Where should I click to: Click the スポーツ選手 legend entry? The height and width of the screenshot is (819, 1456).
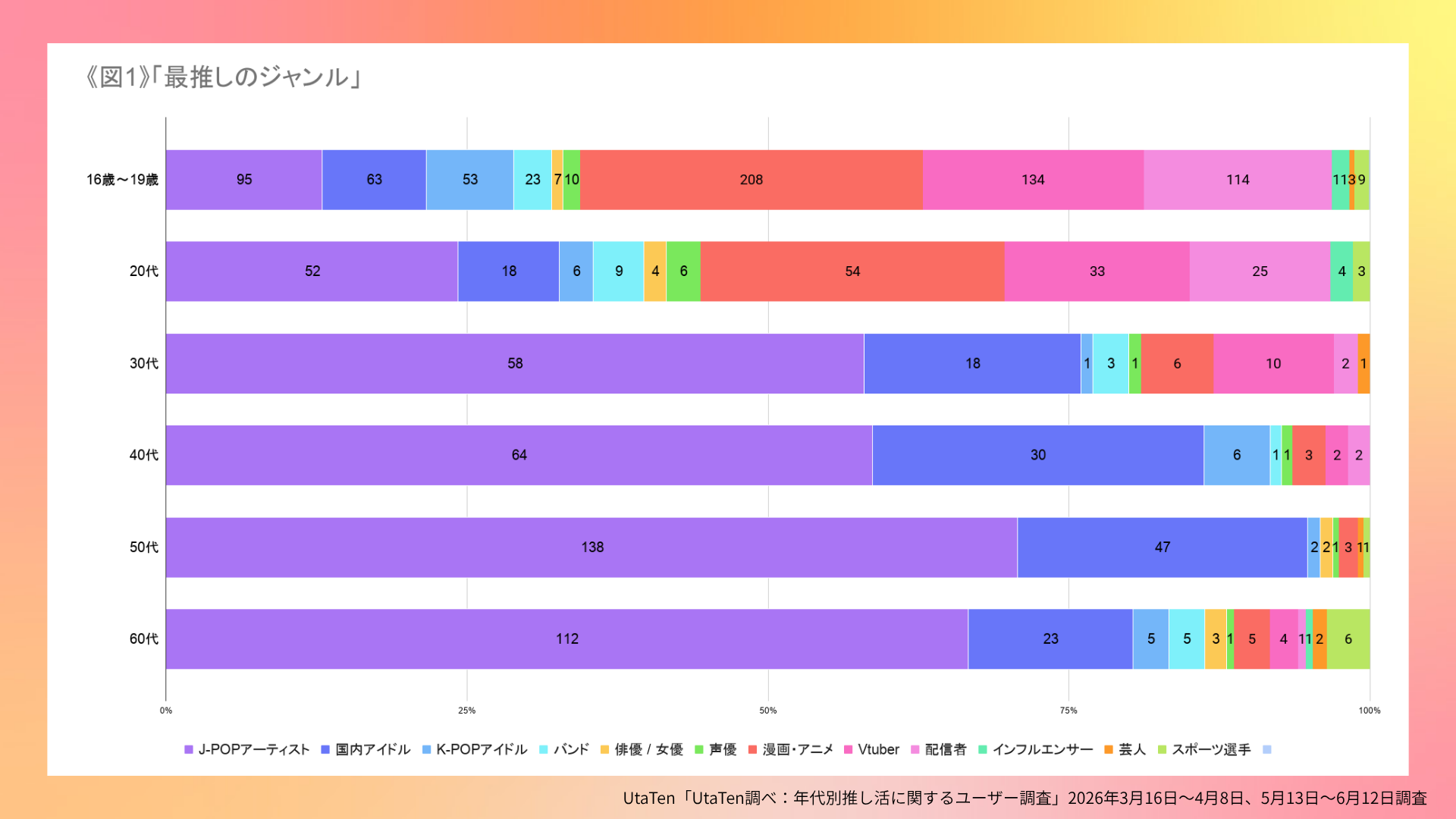pos(1204,749)
